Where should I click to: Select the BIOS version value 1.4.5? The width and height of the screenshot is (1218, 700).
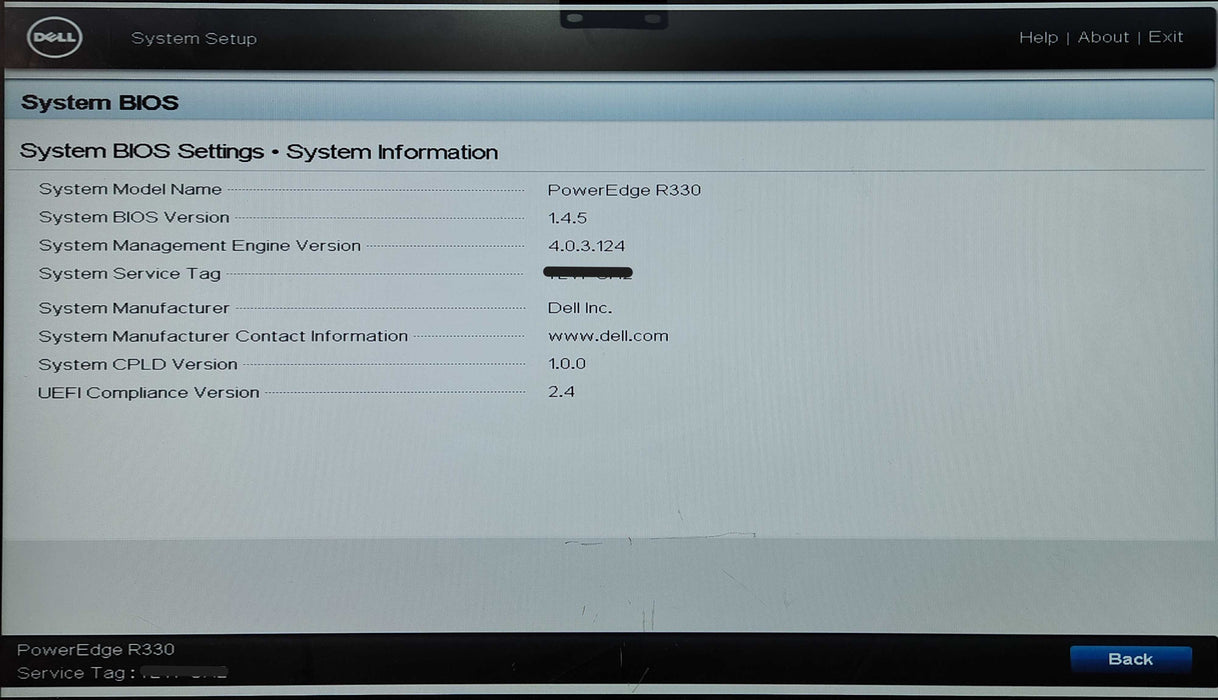pos(567,217)
